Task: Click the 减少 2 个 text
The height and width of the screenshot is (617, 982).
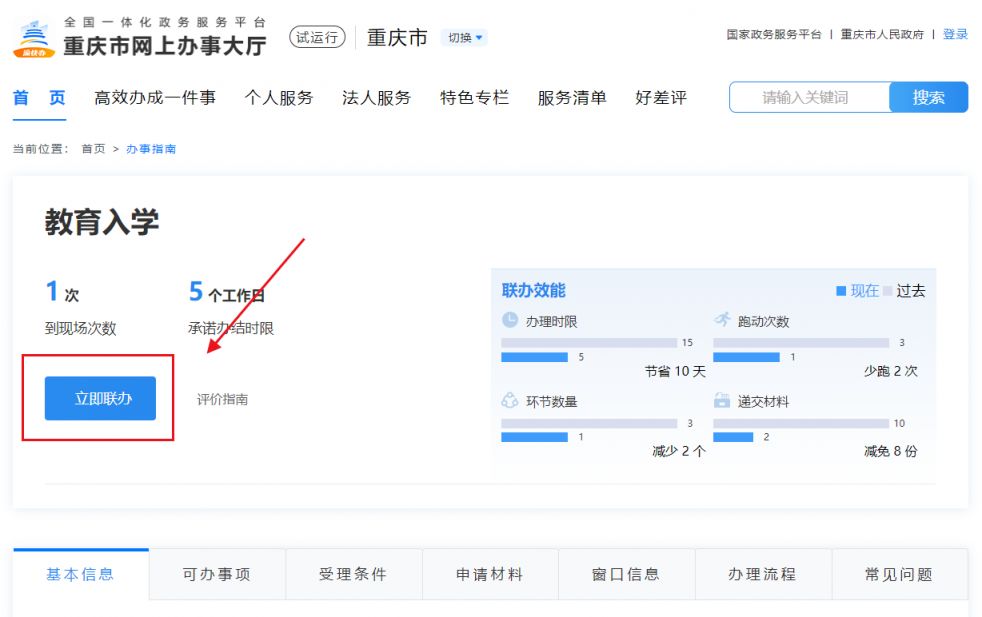Action: 679,451
